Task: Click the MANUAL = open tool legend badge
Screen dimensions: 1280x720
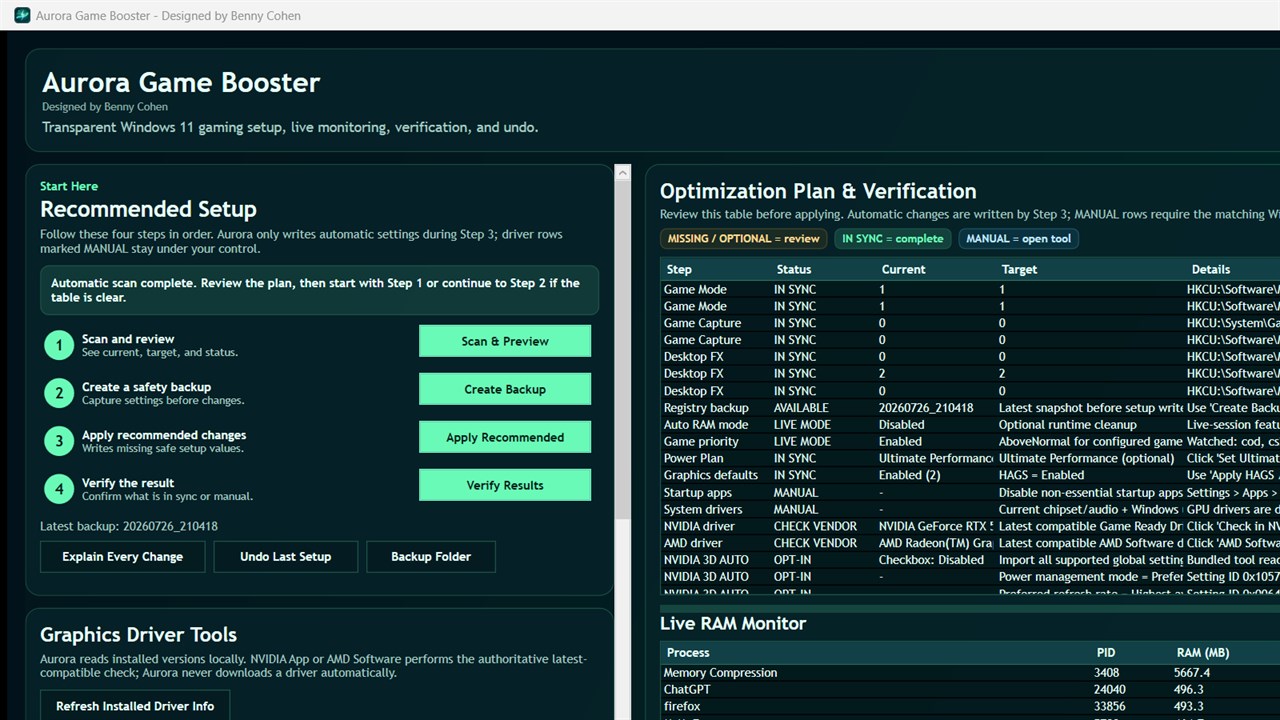Action: [x=1018, y=239]
